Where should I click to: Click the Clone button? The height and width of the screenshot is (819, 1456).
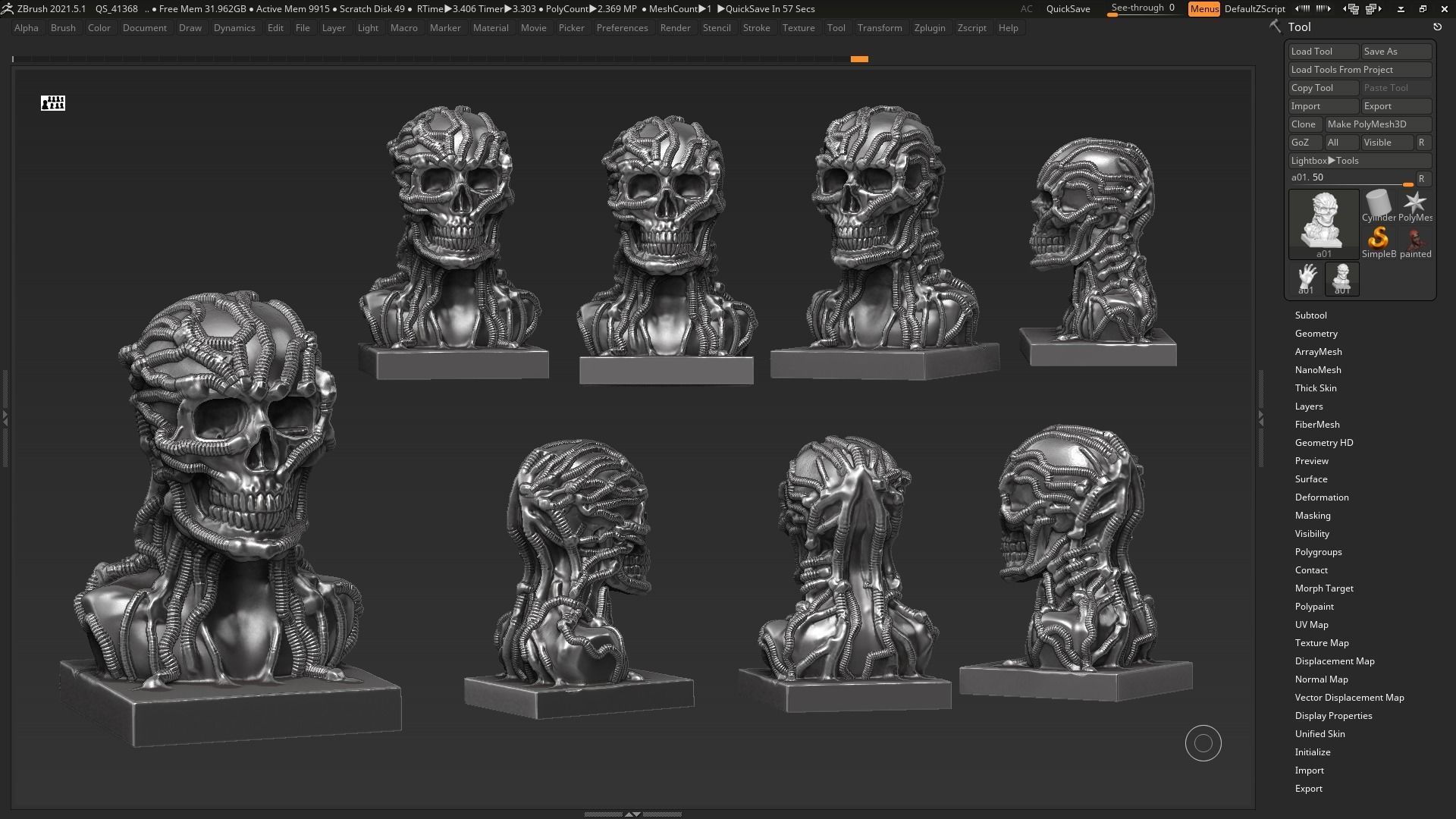[x=1305, y=124]
